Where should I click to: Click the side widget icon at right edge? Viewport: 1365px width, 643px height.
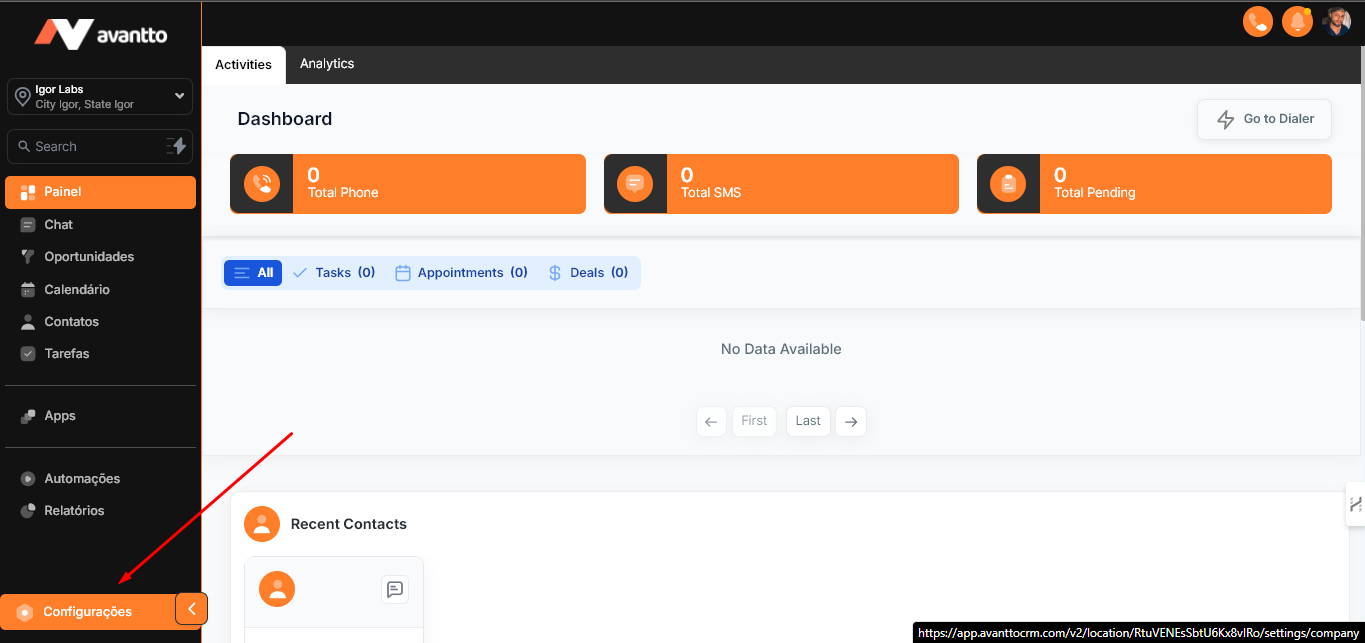[1355, 504]
